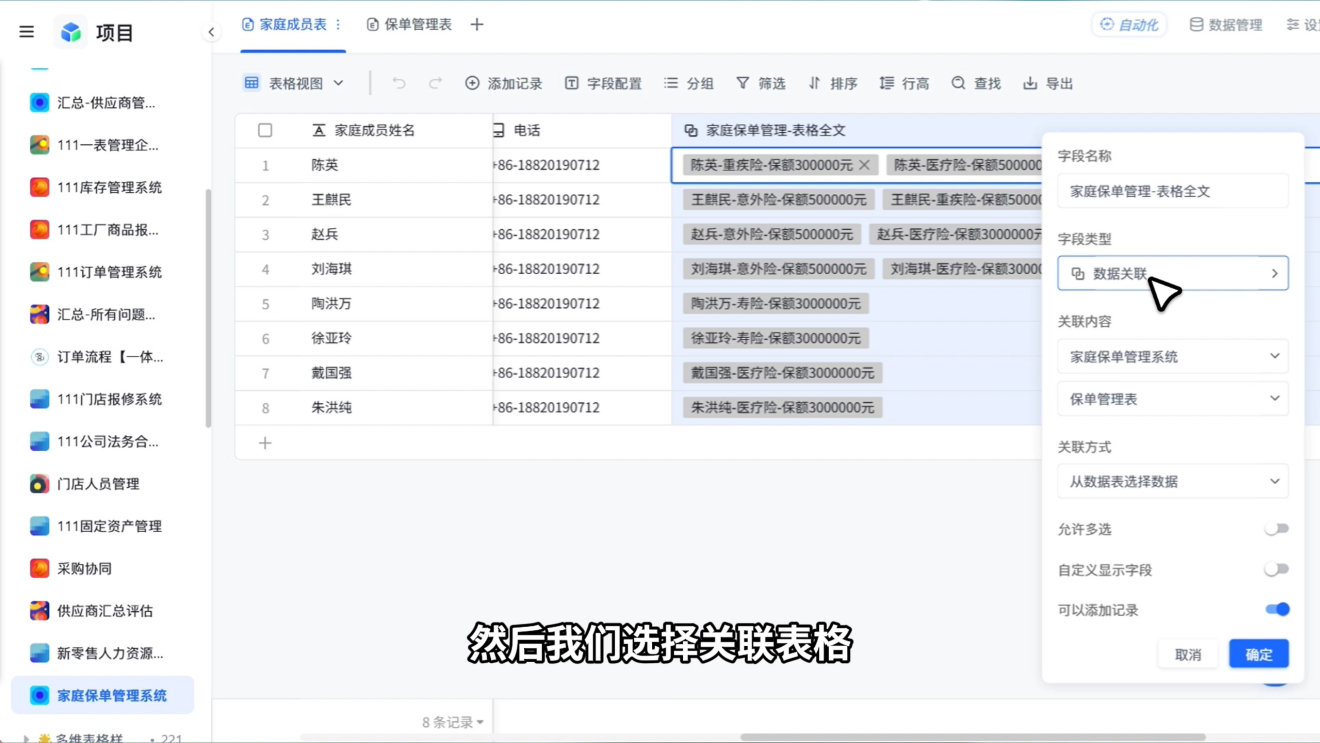Screen dimensions: 1320x743
Task: Open 门店人员管理 project icon
Action: point(40,484)
